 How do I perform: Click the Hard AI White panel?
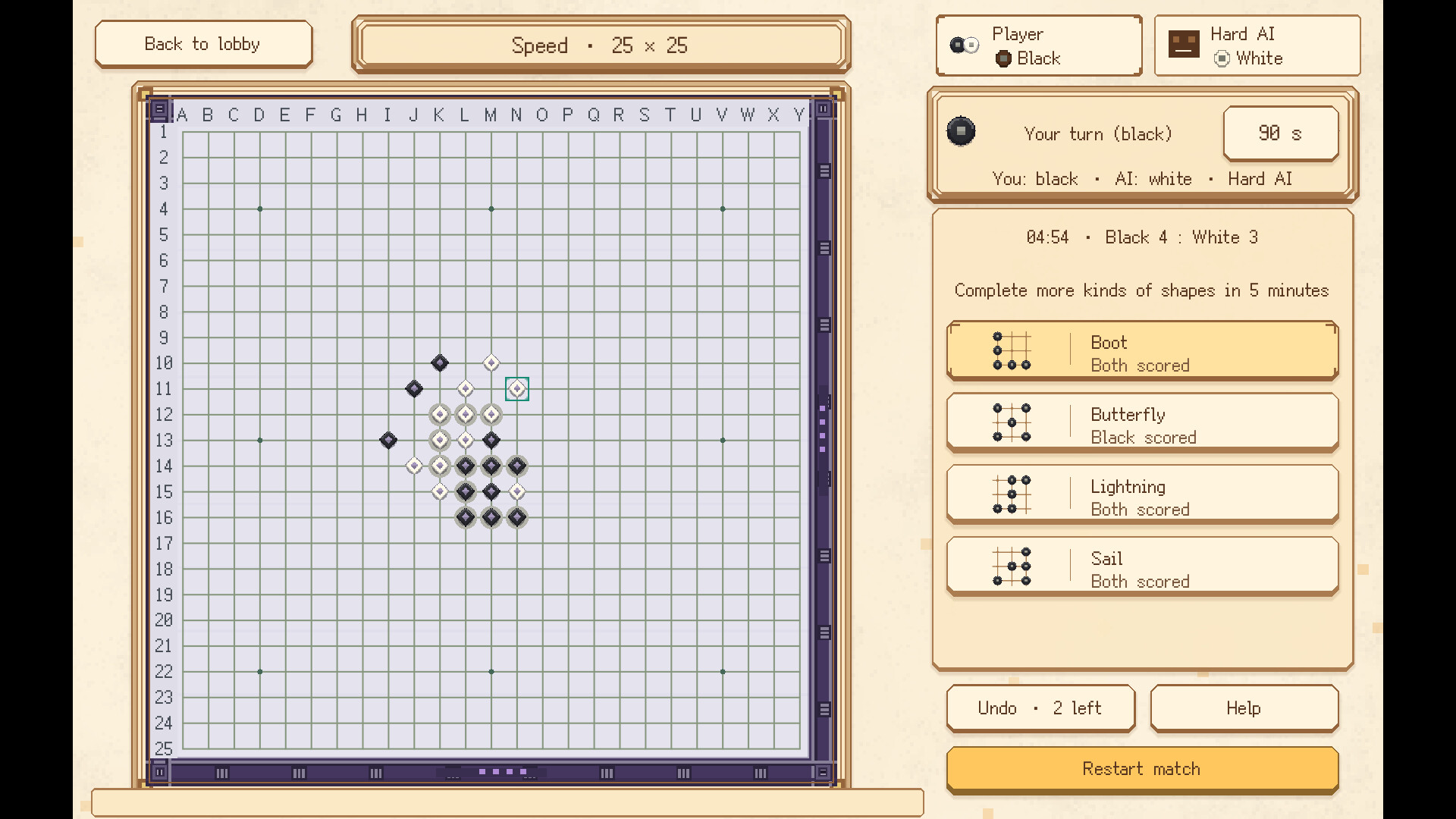1257,45
